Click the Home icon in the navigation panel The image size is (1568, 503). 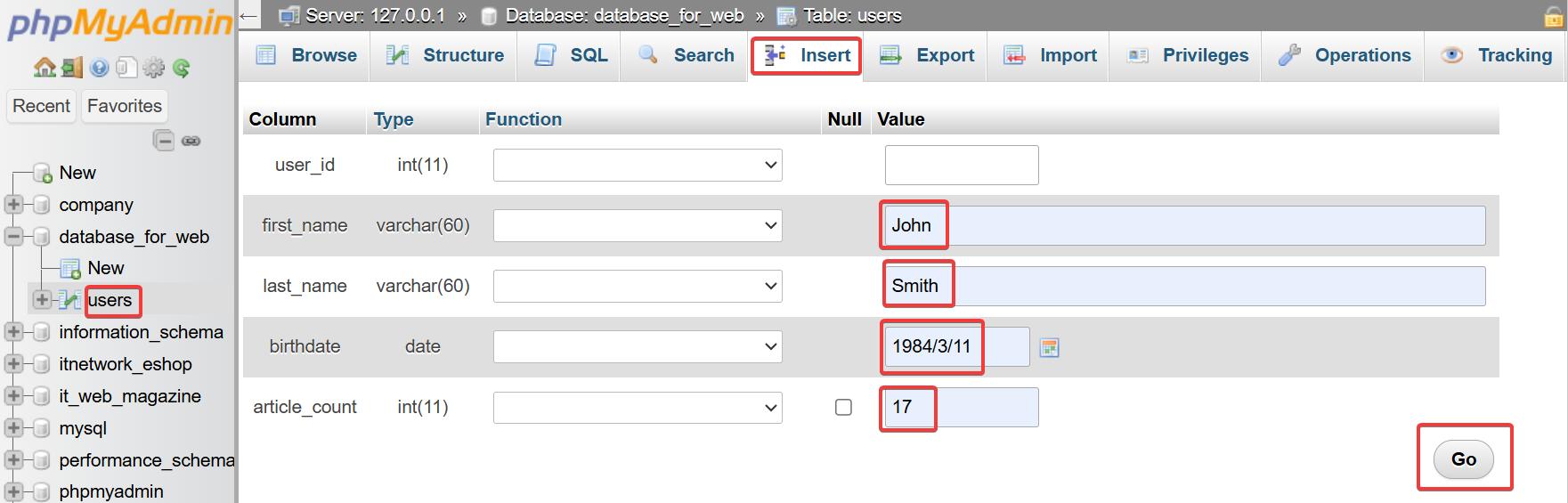coord(44,68)
